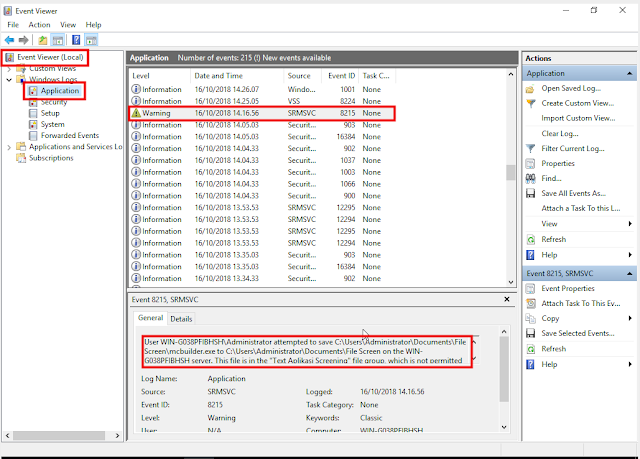
Task: Click Import Custom View... action
Action: click(578, 118)
